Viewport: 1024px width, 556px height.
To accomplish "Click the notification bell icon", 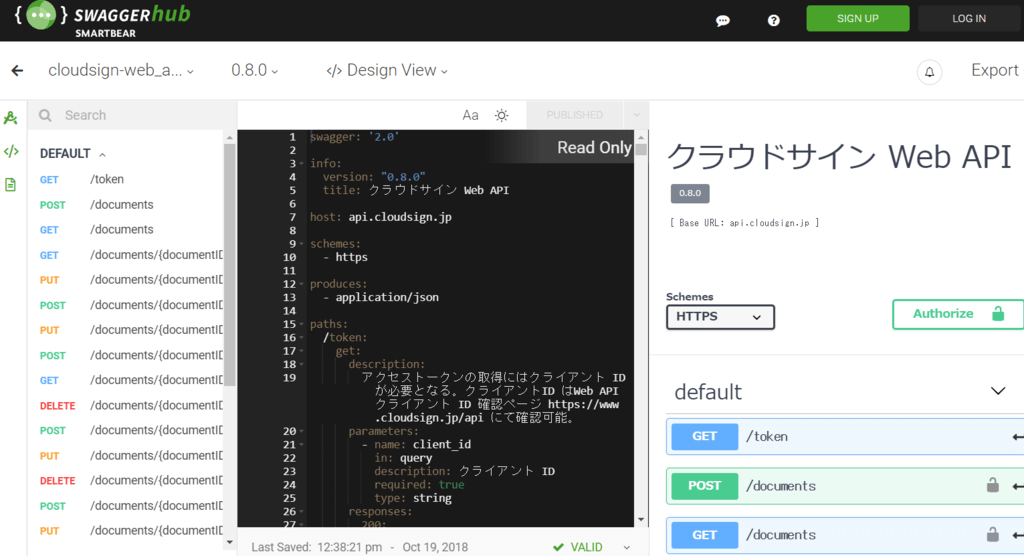I will [x=929, y=72].
